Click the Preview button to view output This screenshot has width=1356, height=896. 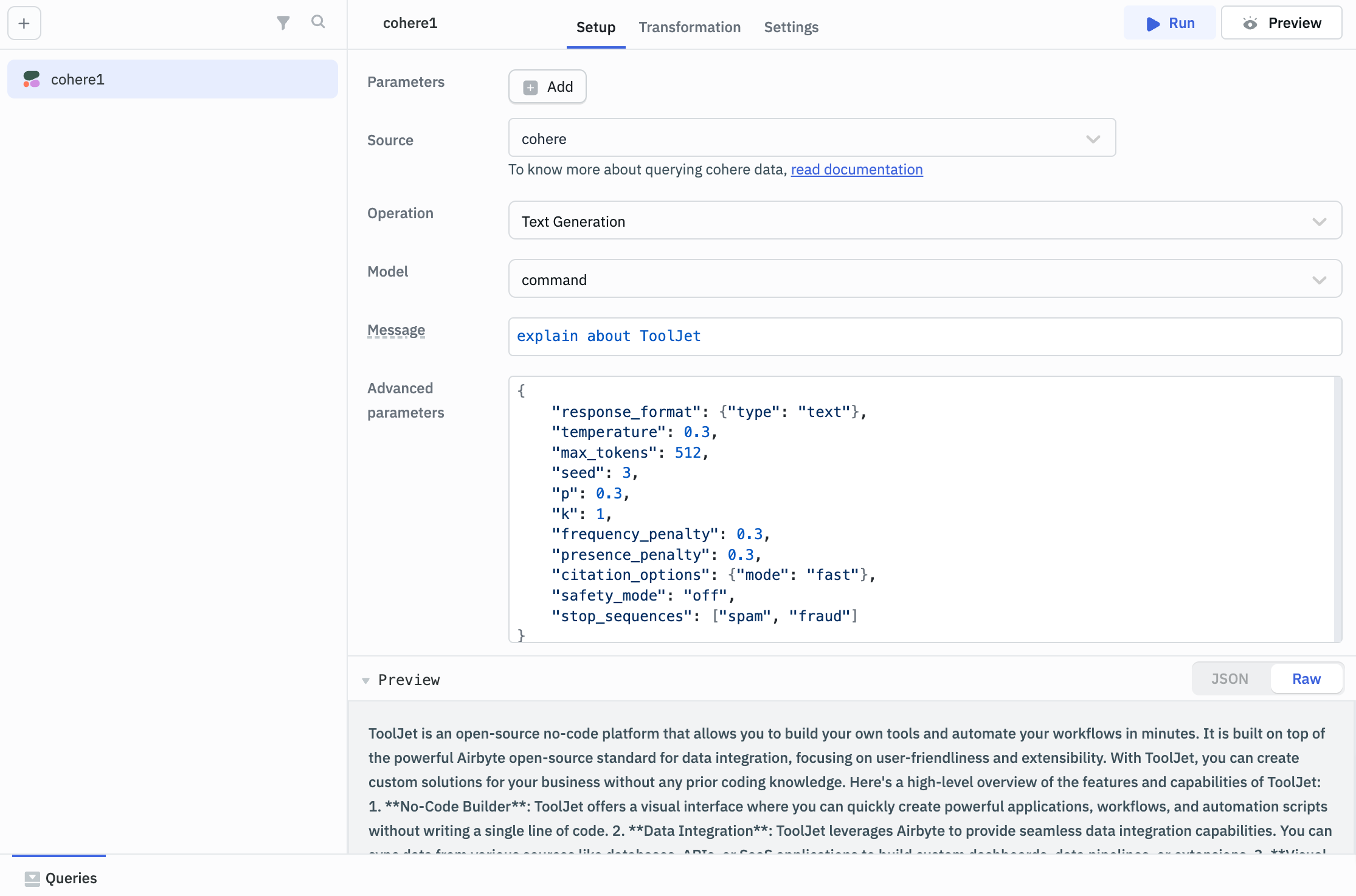click(x=1283, y=22)
